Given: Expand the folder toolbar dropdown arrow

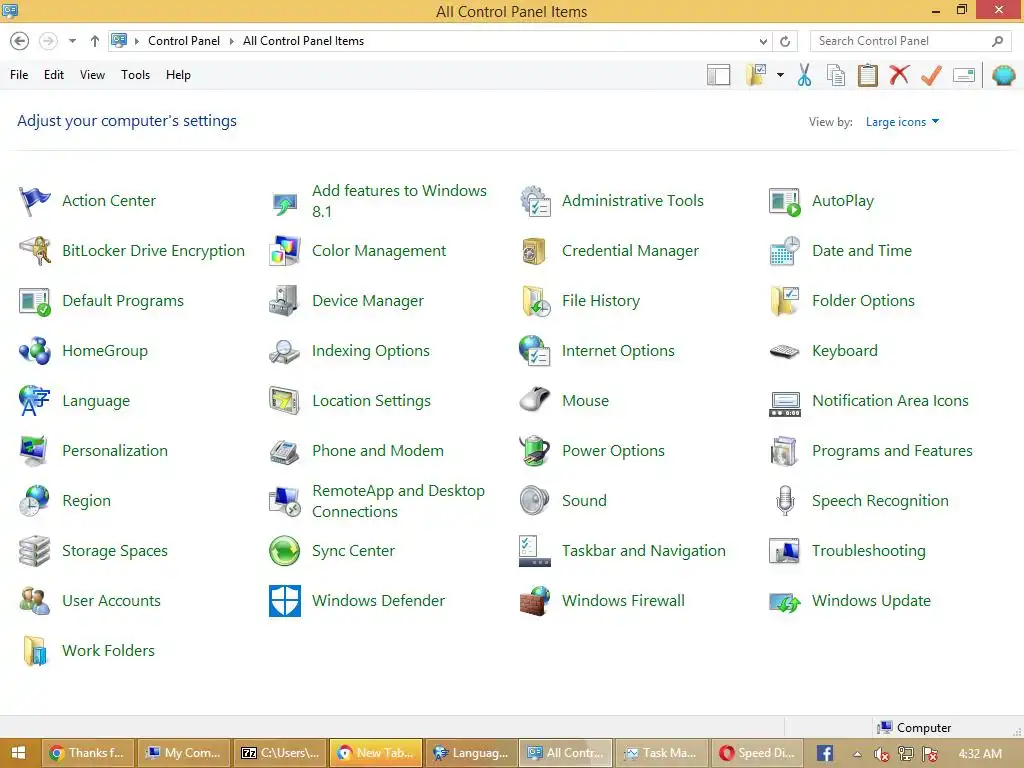Looking at the screenshot, I should click(x=780, y=75).
